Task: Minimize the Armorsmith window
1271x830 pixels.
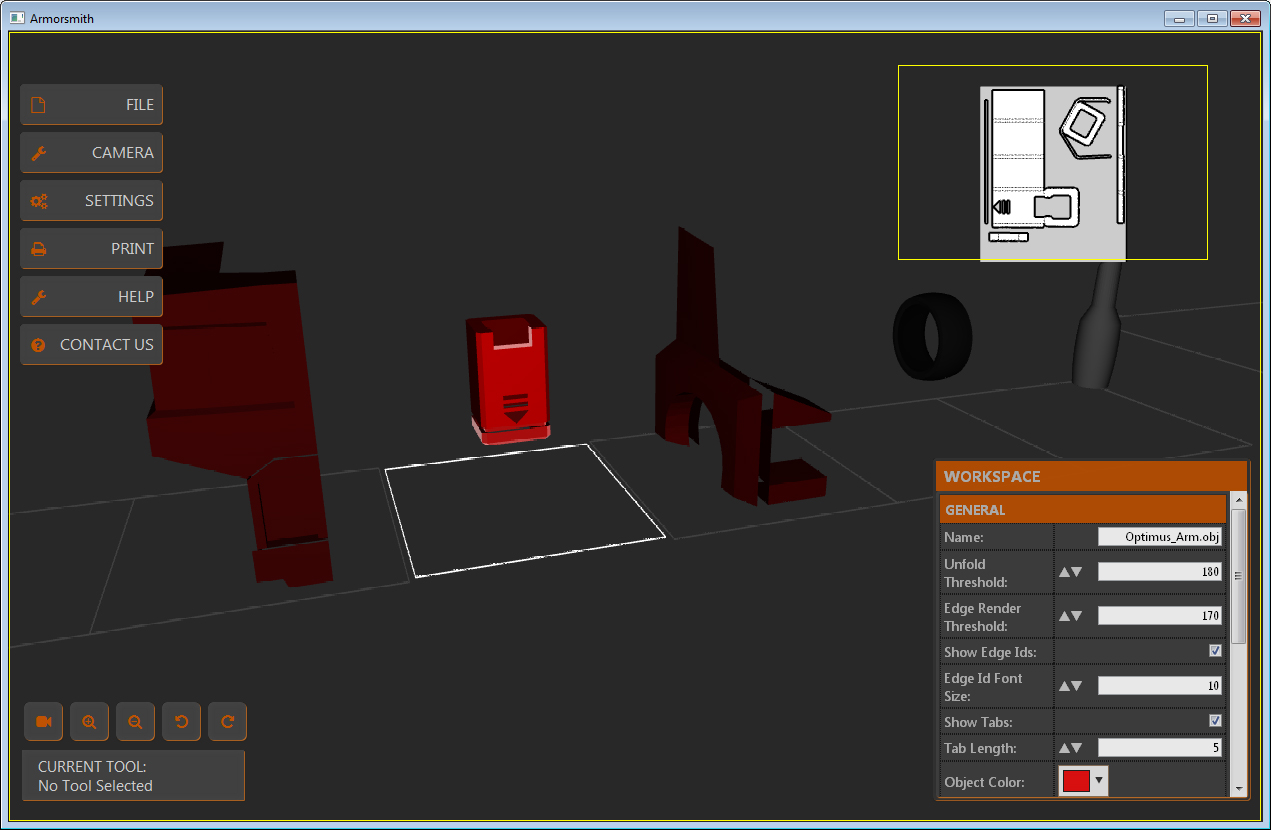Action: (1180, 18)
